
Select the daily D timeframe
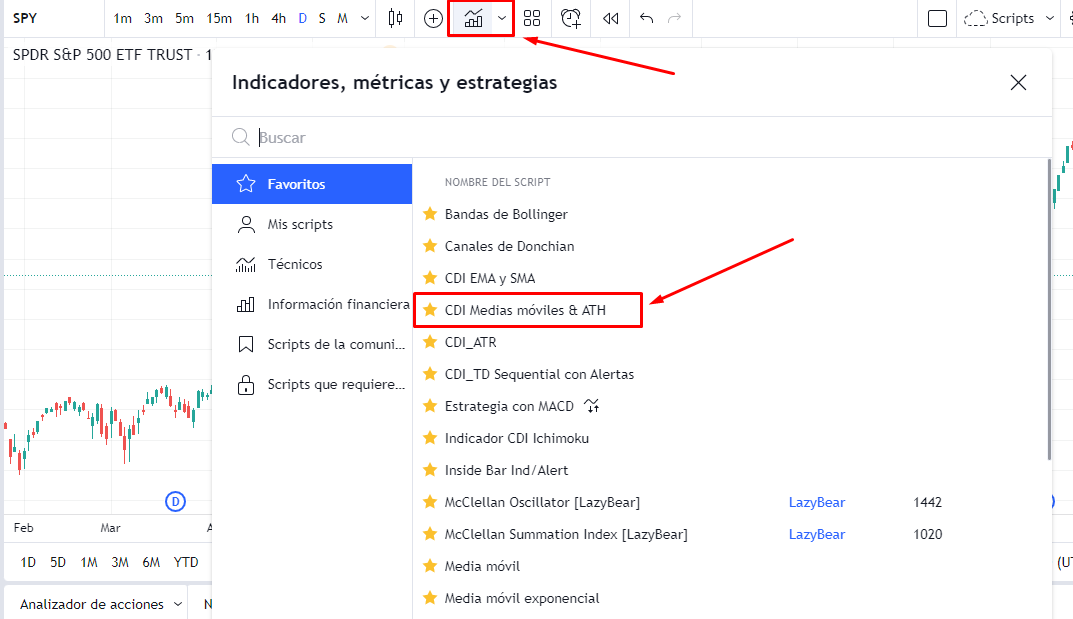[302, 18]
